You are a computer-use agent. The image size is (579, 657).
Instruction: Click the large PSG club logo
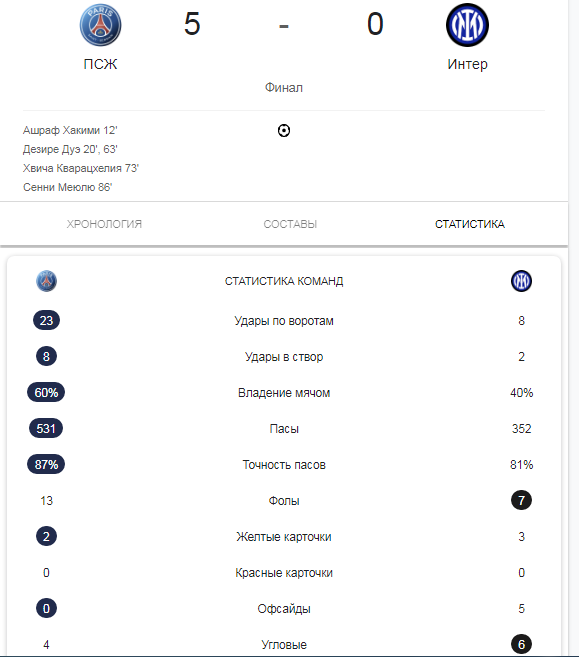point(101,25)
